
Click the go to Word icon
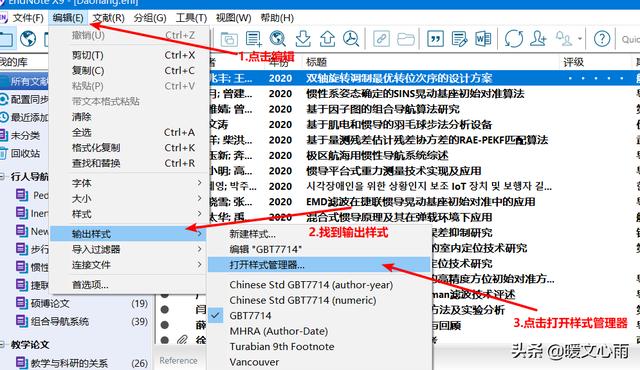click(x=483, y=39)
